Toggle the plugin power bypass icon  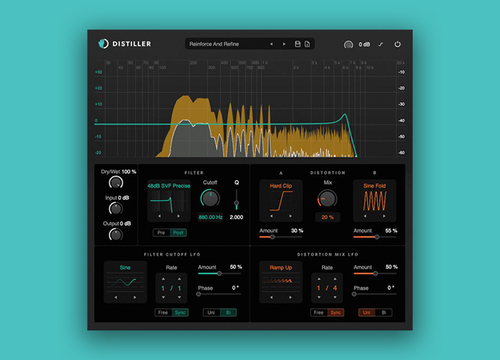pyautogui.click(x=397, y=44)
